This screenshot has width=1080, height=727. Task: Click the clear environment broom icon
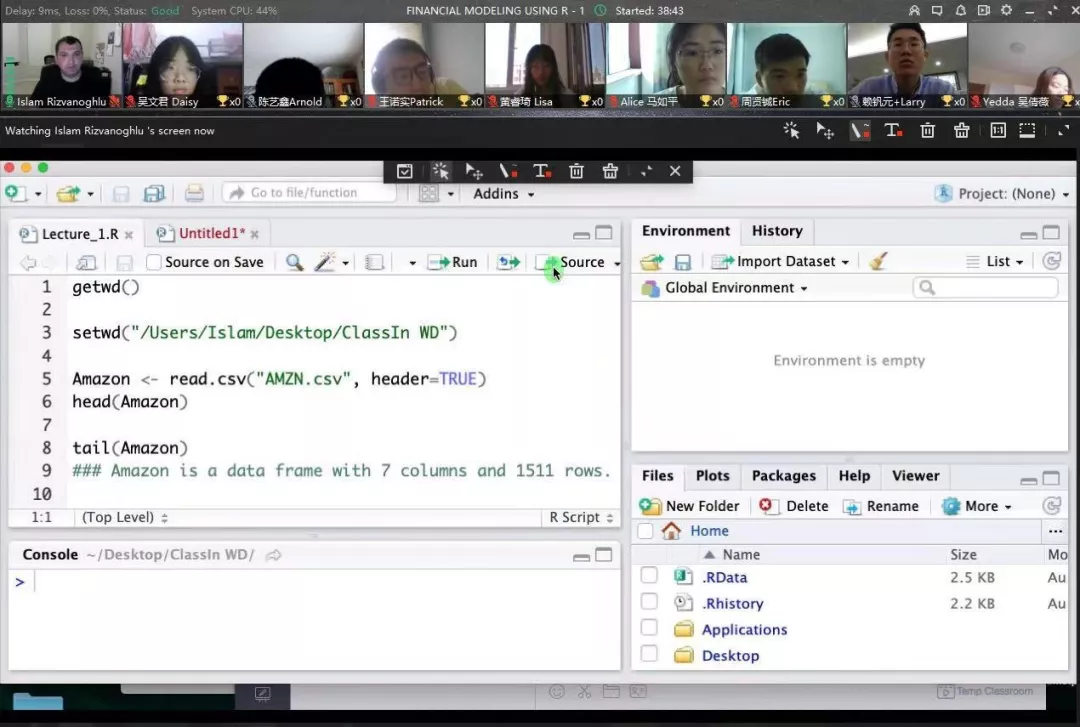(x=878, y=261)
